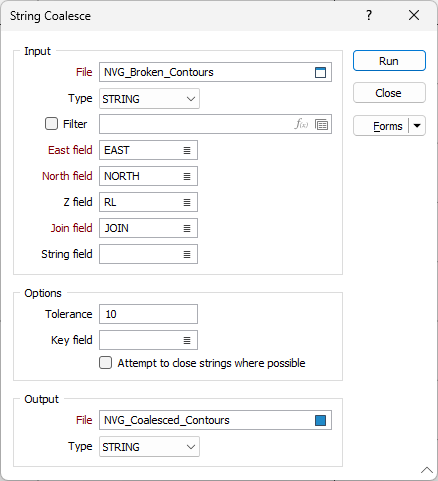Click the Run button

coord(389,61)
